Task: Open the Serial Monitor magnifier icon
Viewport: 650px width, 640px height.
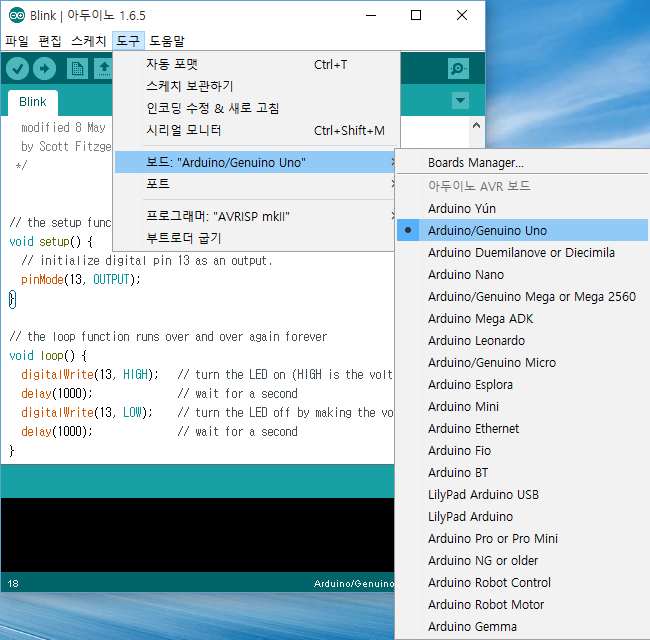Action: (458, 68)
